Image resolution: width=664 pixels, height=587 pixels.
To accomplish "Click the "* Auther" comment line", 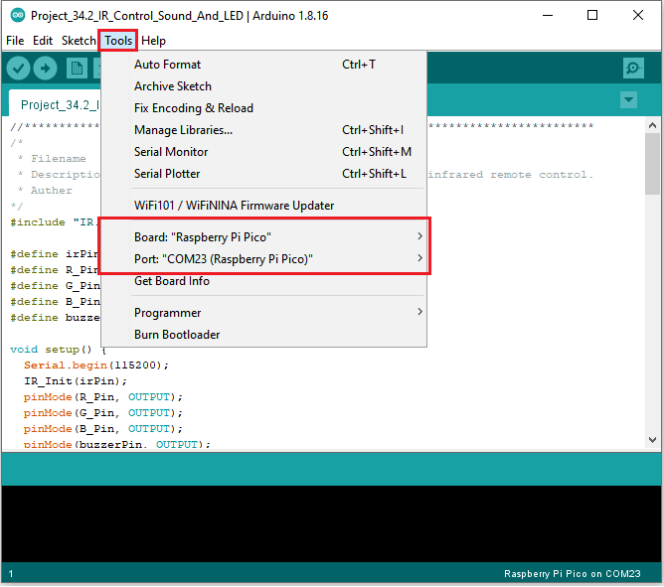I will [x=45, y=191].
